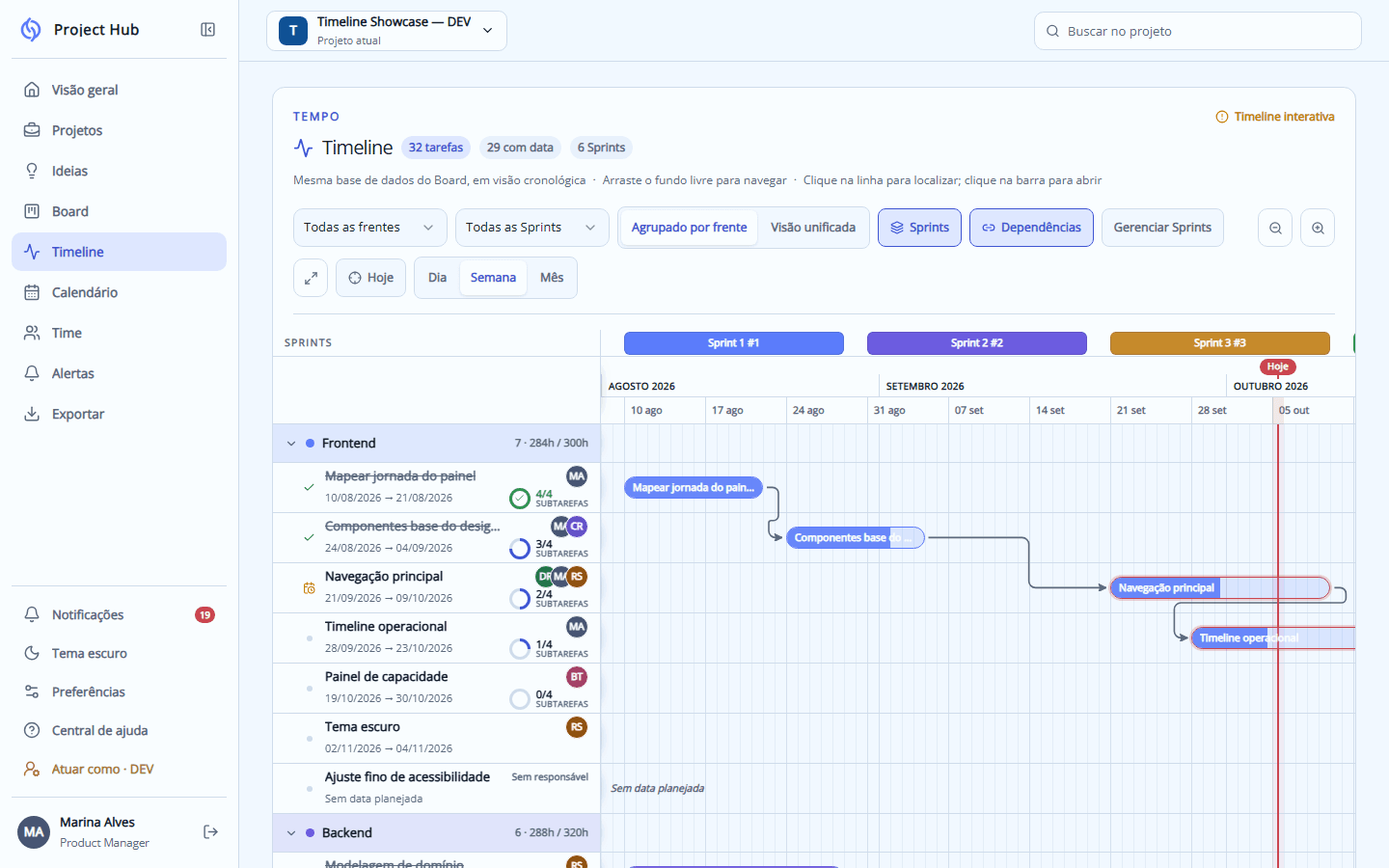Expand timeline to fullscreen
This screenshot has width=1389, height=868.
[311, 278]
